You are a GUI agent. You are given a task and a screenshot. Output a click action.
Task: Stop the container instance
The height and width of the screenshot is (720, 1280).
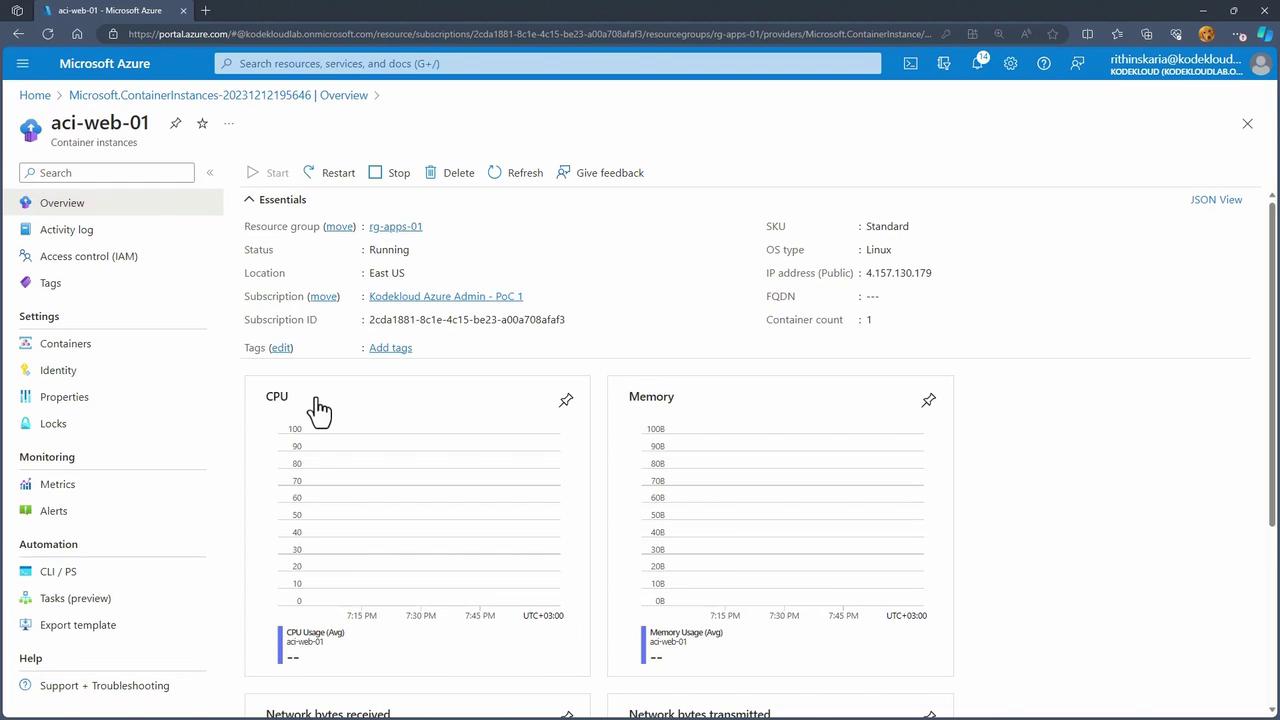tap(389, 173)
